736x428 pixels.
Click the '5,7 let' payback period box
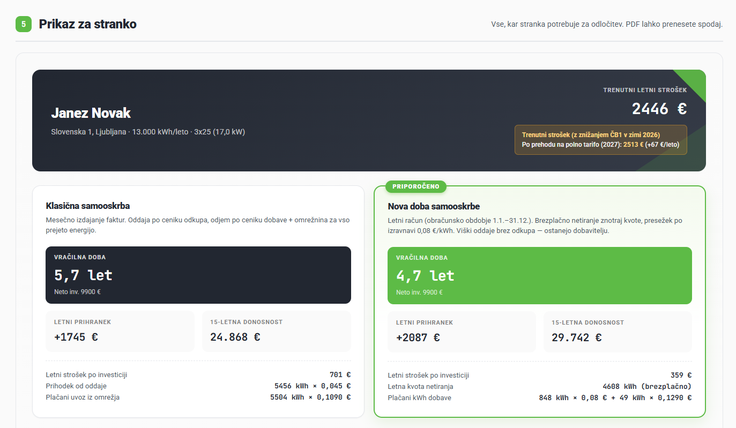(x=198, y=275)
